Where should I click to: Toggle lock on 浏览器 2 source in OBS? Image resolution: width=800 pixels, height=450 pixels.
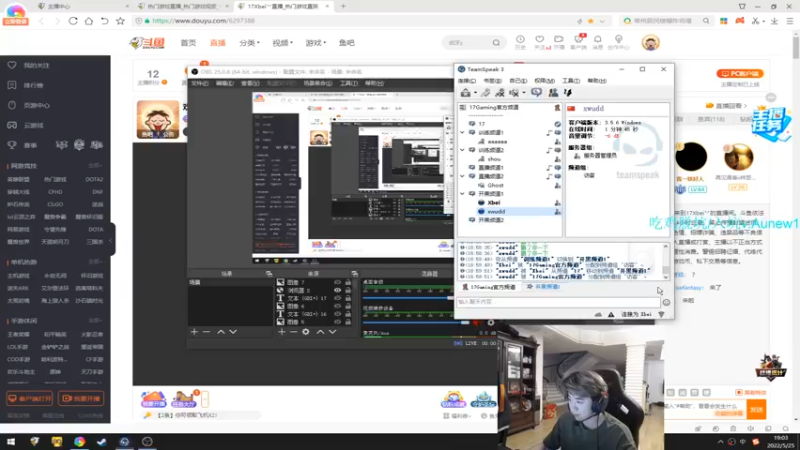(x=348, y=290)
